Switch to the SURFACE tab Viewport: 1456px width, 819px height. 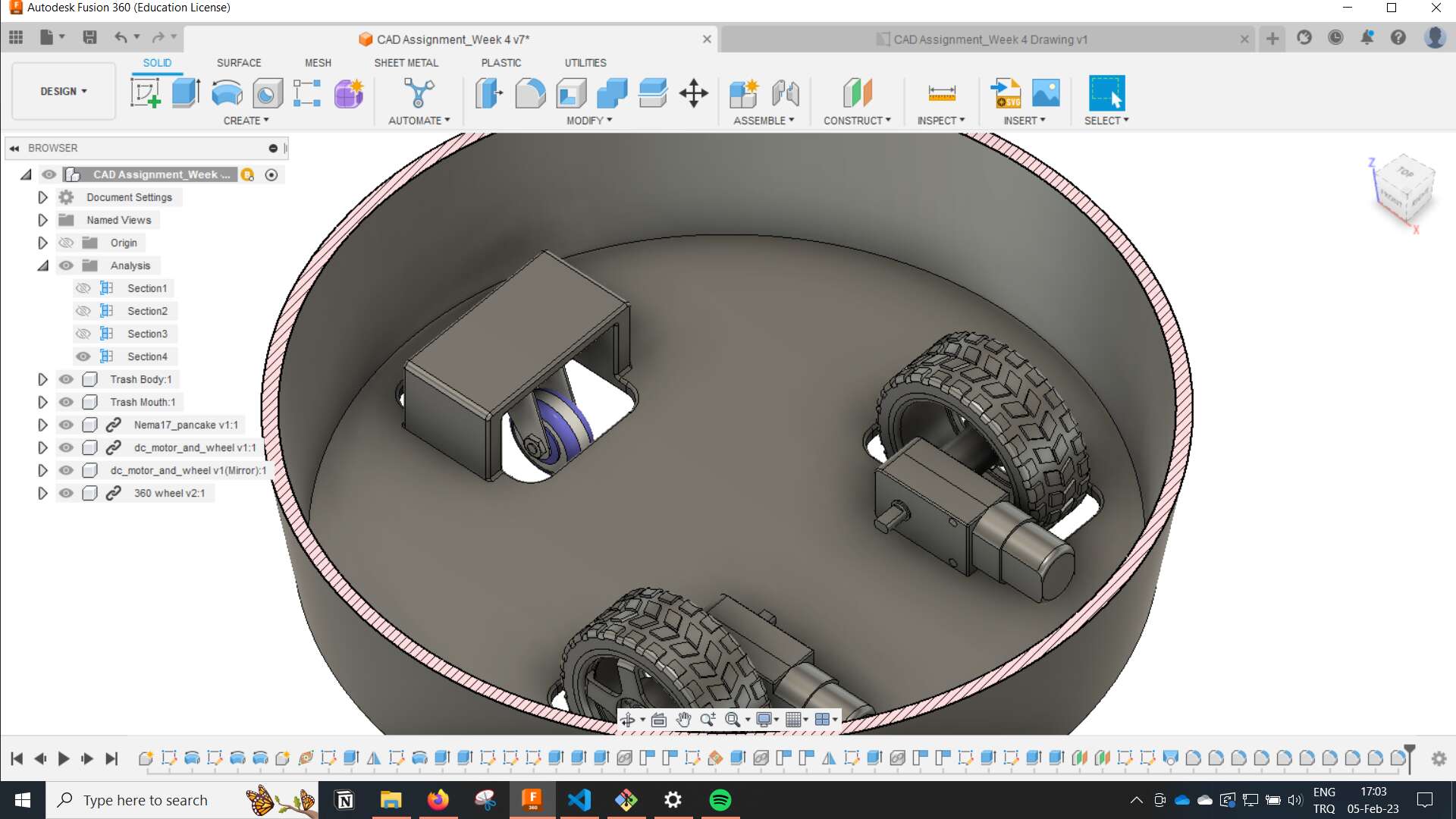pos(239,63)
